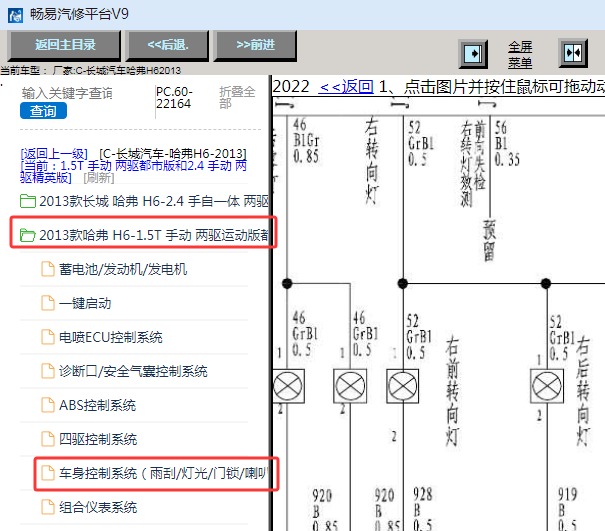
Task: Click the document icon beside 四驱控制系统
Action: 48,439
